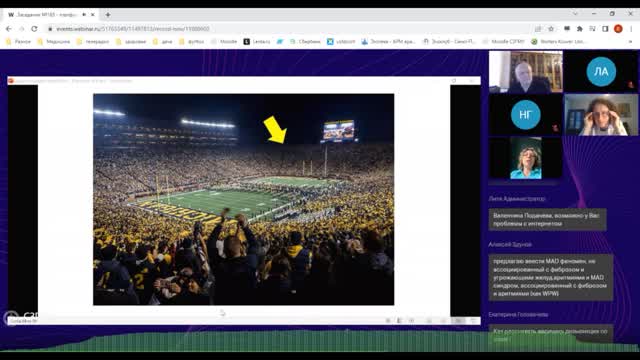This screenshot has width=640, height=360.
Task: Reload the webinar page
Action: click(x=34, y=29)
